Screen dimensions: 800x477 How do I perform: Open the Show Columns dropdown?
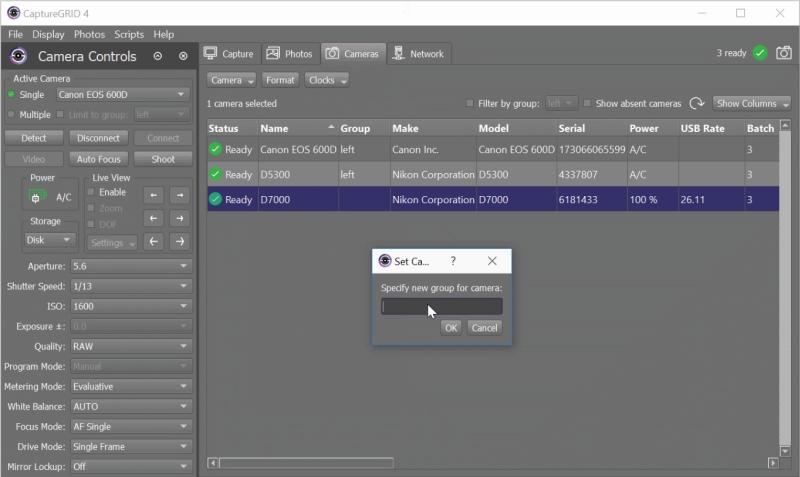752,104
